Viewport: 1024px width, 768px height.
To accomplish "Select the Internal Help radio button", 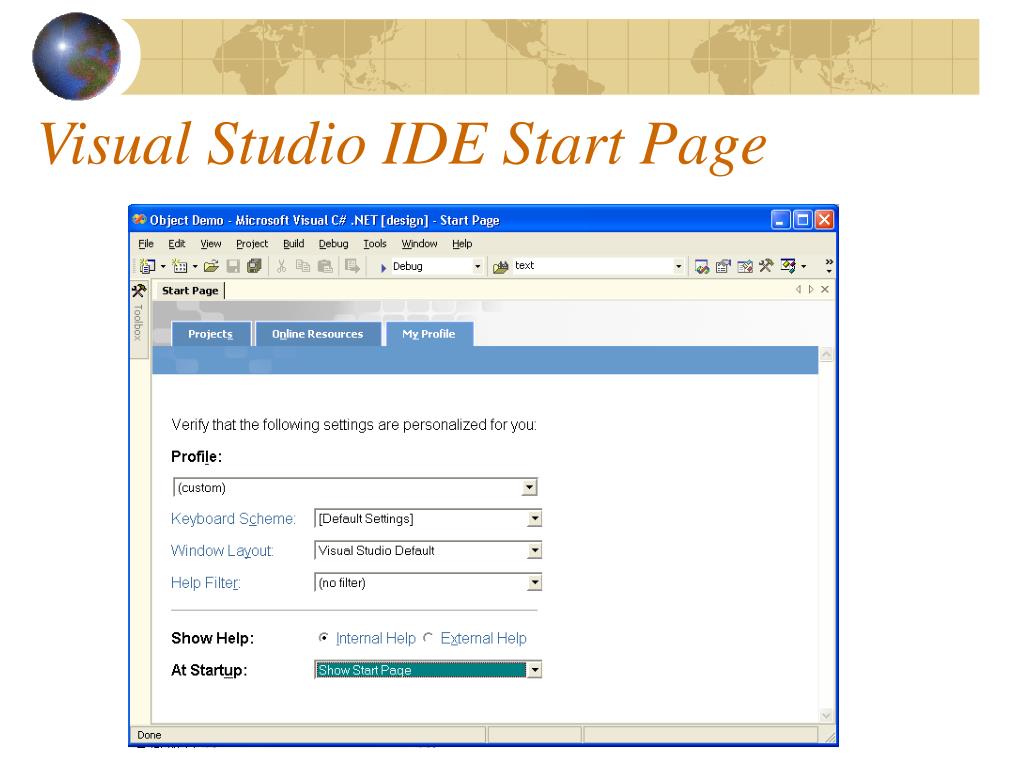I will (323, 637).
